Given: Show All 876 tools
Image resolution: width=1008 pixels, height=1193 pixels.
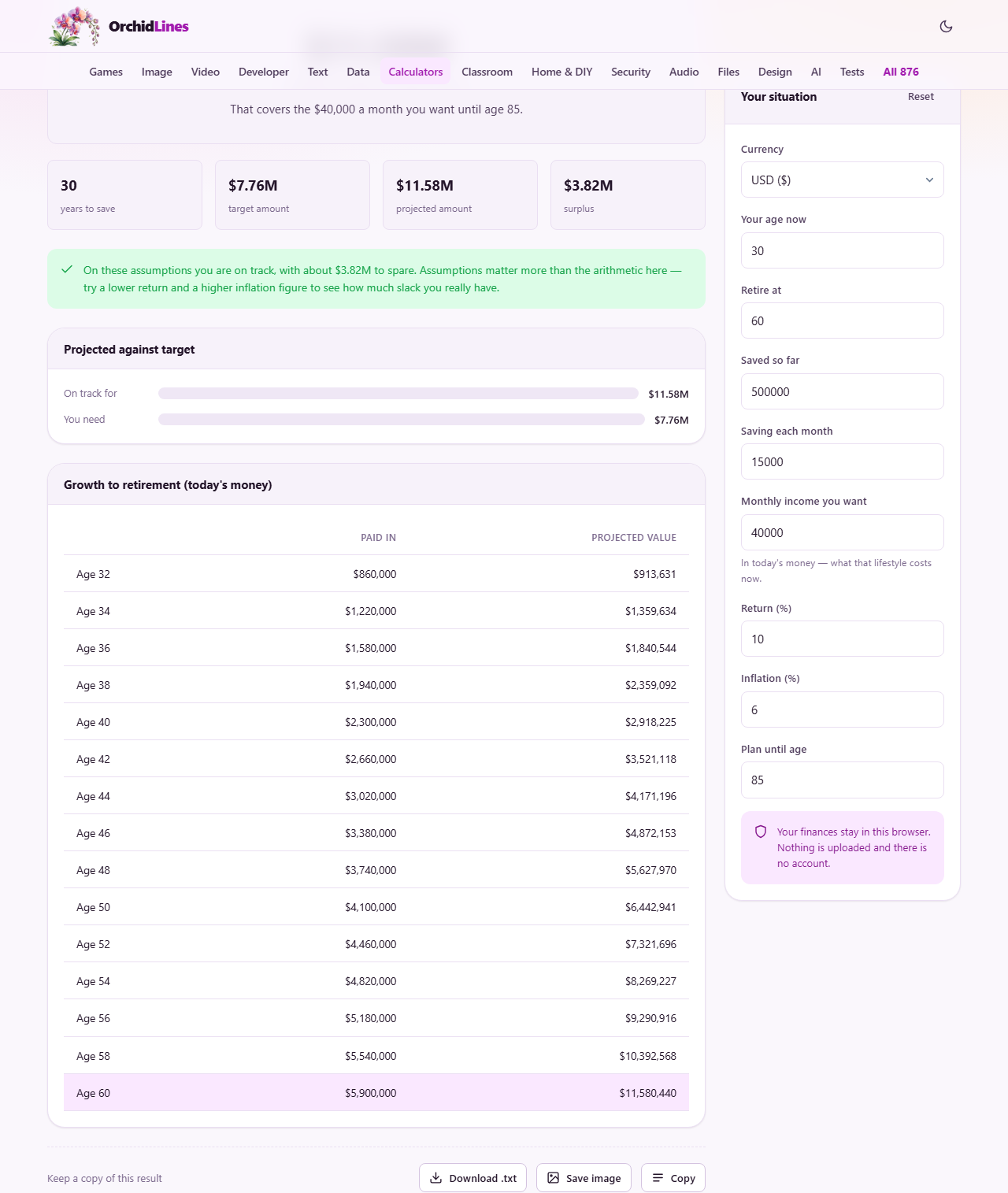Looking at the screenshot, I should click(901, 72).
